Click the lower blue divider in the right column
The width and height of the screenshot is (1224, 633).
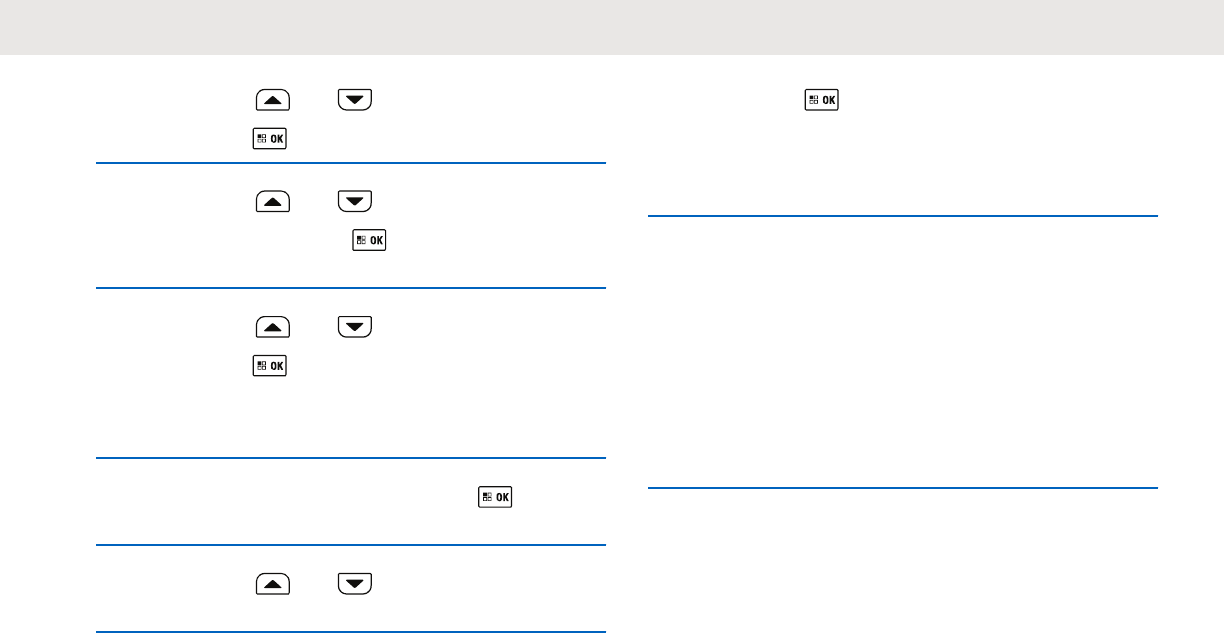[x=902, y=488]
